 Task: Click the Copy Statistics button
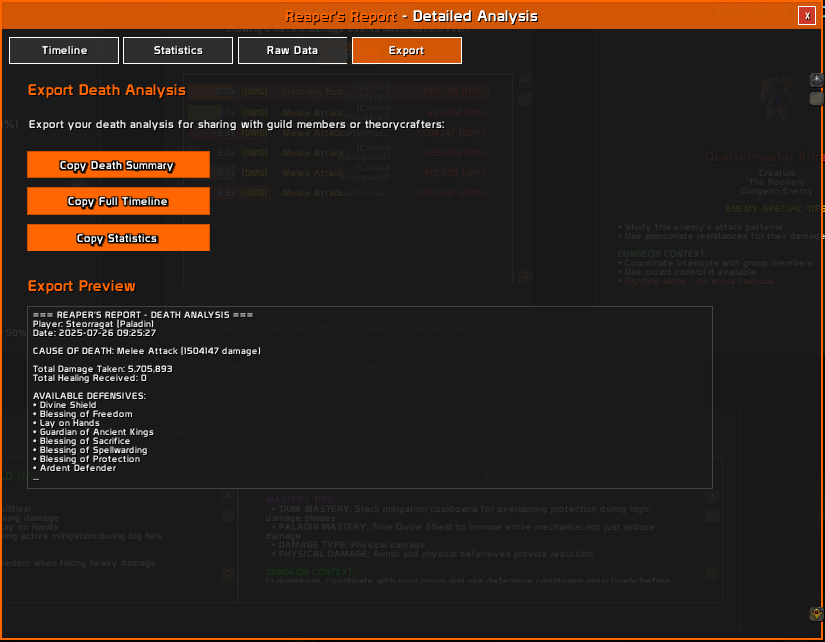(118, 238)
